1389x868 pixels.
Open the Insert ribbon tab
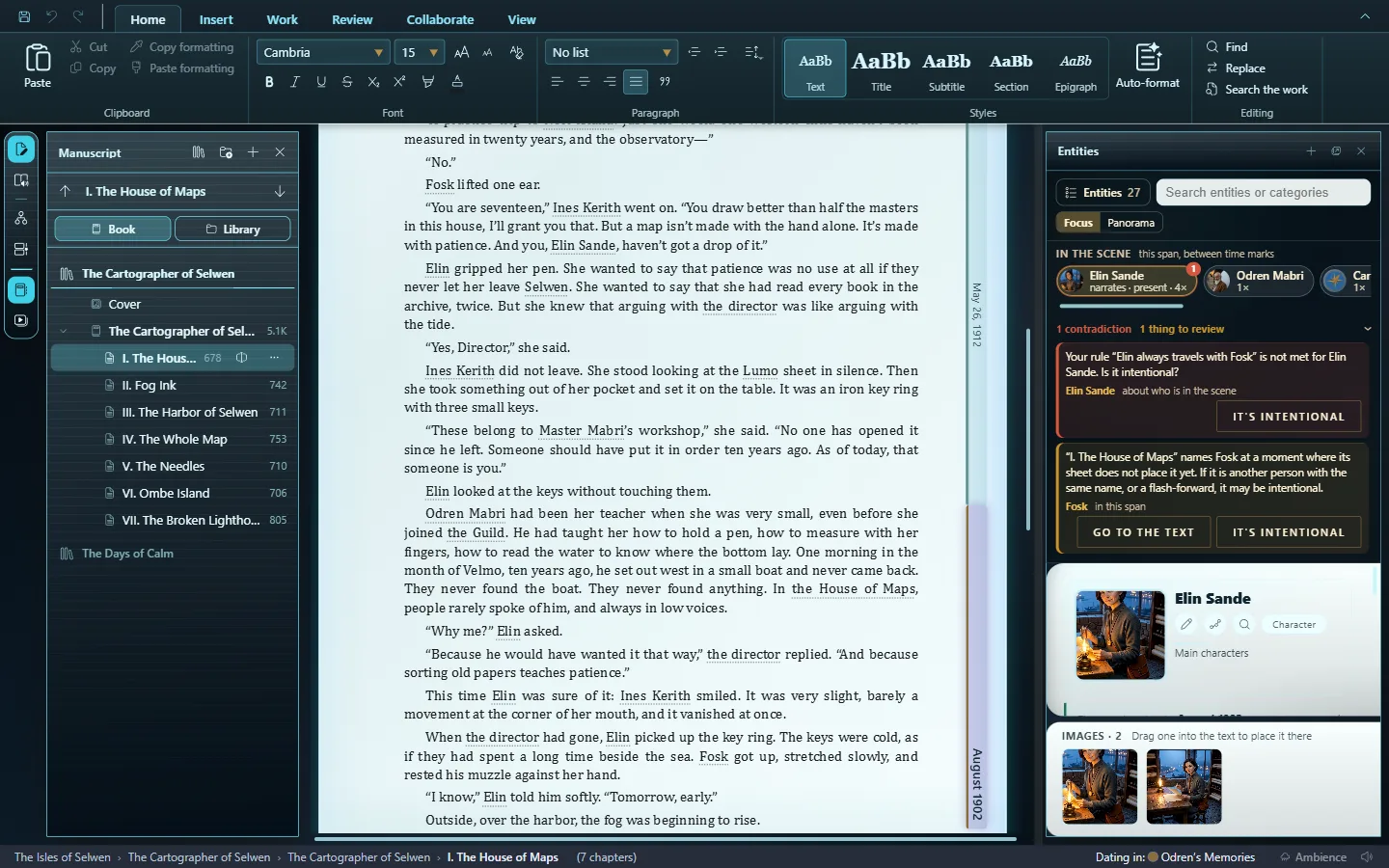[x=216, y=19]
